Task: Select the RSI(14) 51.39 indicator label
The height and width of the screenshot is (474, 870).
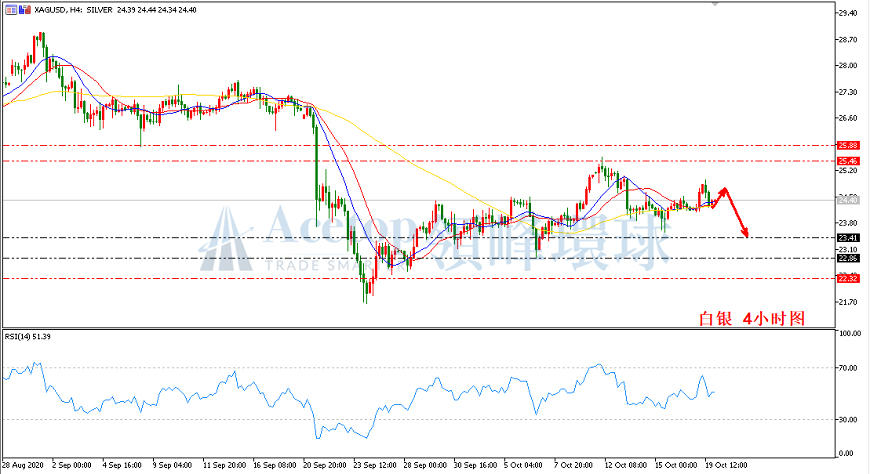Action: pyautogui.click(x=28, y=336)
